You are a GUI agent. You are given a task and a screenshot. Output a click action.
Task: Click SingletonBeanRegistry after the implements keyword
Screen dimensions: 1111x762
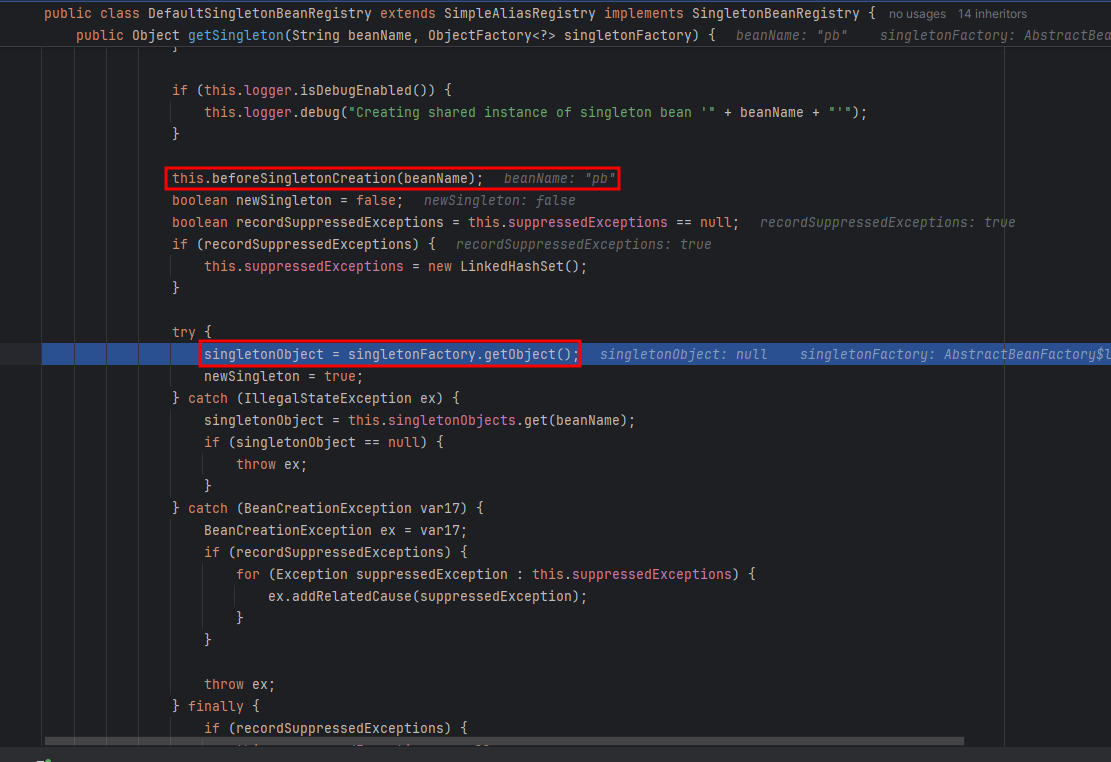pyautogui.click(x=775, y=13)
